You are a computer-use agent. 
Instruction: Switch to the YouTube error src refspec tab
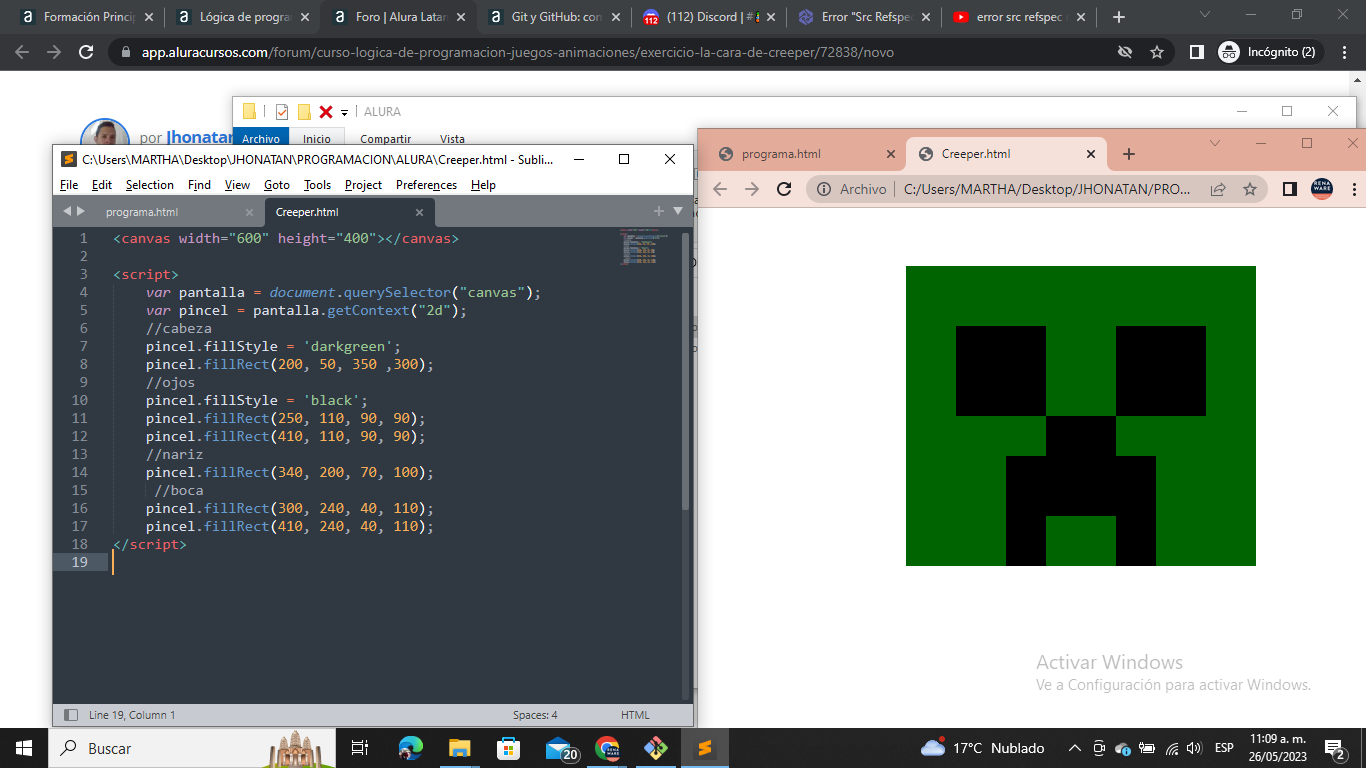[1021, 17]
